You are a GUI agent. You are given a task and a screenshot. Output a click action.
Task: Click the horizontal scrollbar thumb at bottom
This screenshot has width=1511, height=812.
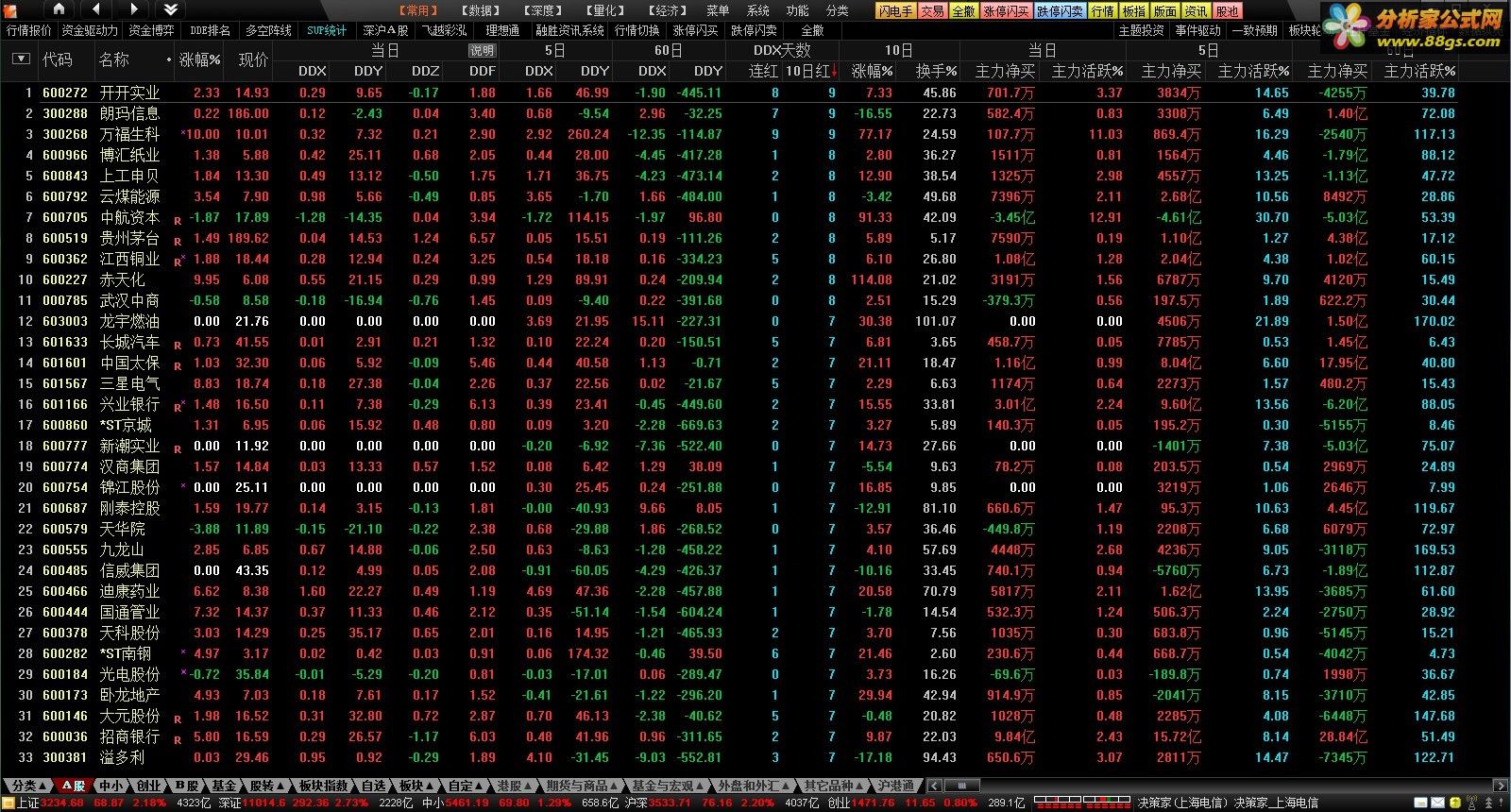[961, 786]
